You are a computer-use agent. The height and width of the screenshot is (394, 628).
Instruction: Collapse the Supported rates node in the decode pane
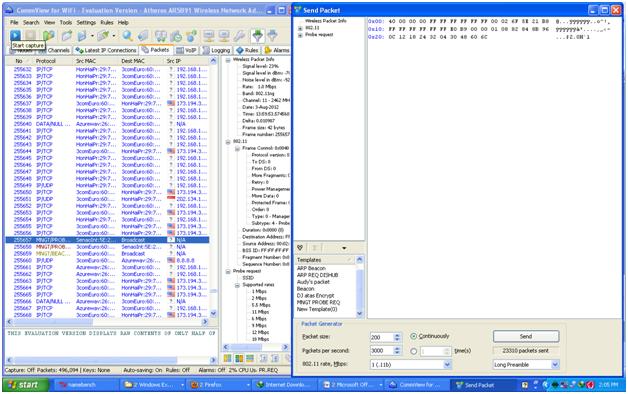237,285
